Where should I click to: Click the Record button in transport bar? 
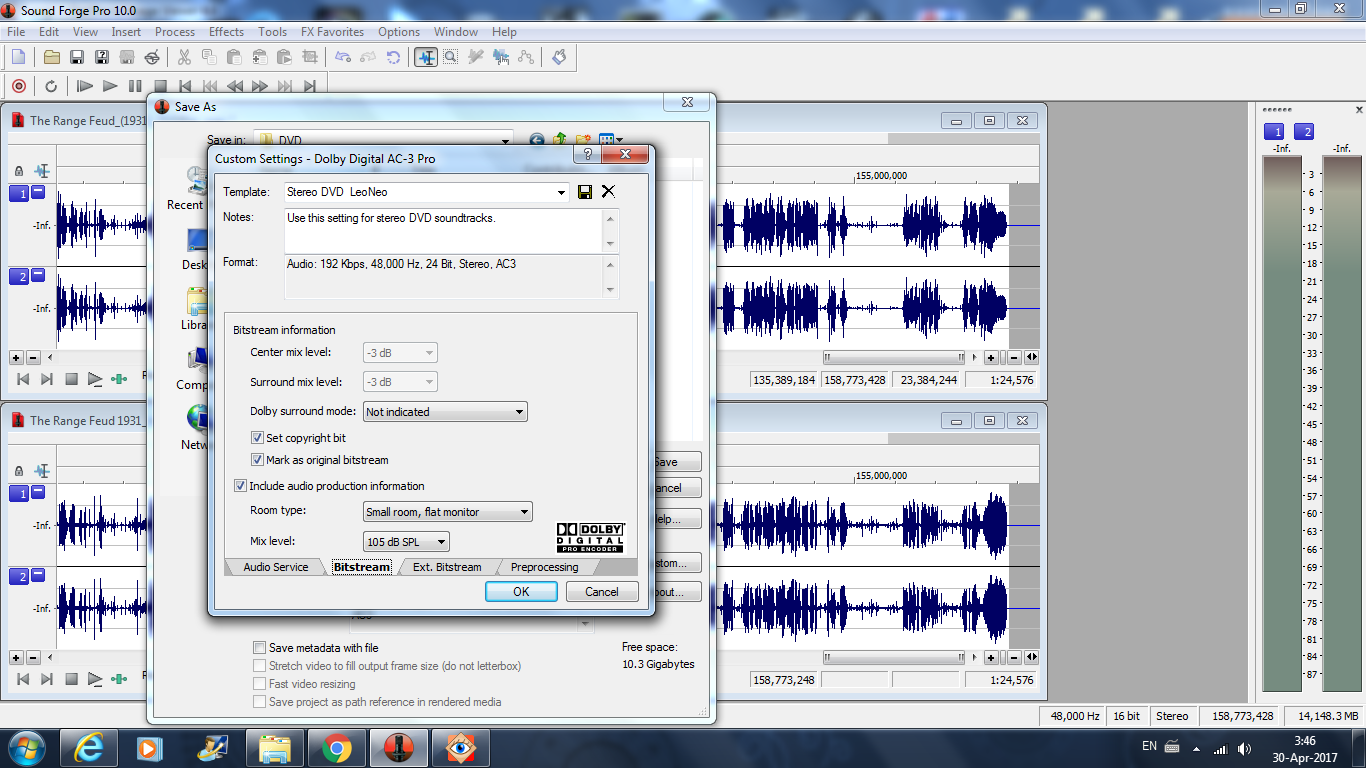[18, 86]
